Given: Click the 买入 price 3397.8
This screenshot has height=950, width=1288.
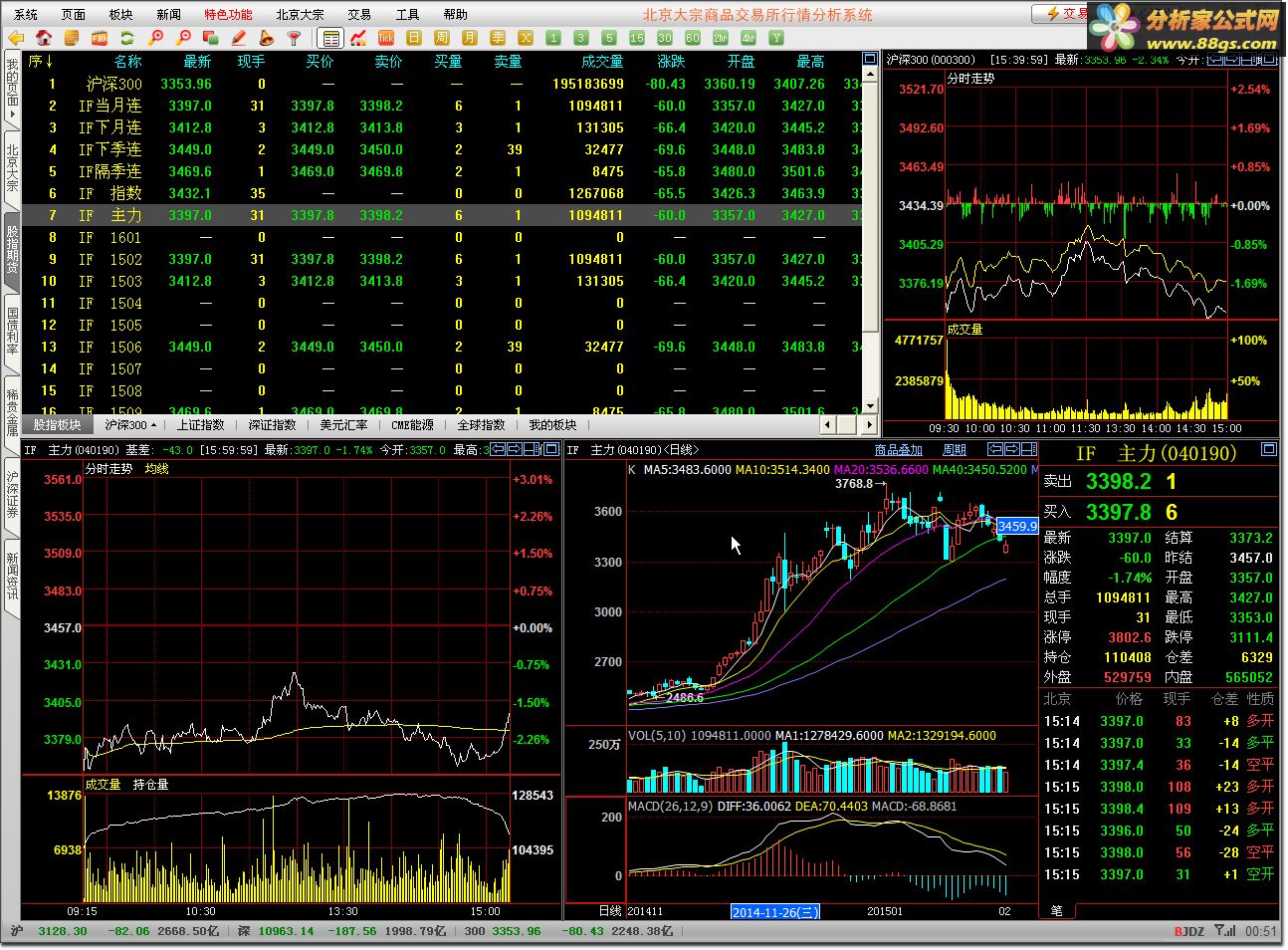Looking at the screenshot, I should point(1119,512).
